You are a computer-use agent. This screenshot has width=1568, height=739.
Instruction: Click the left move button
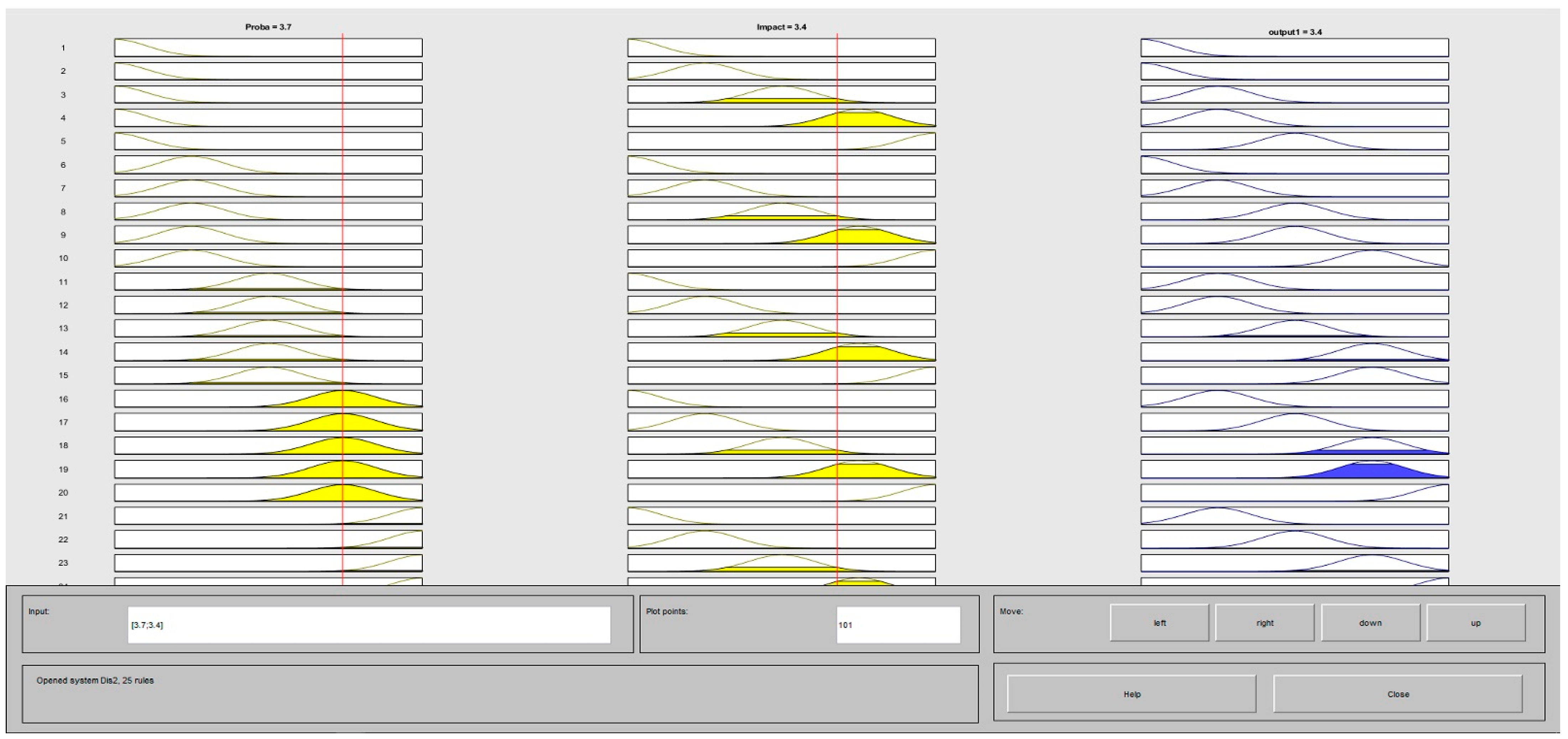(x=1159, y=623)
